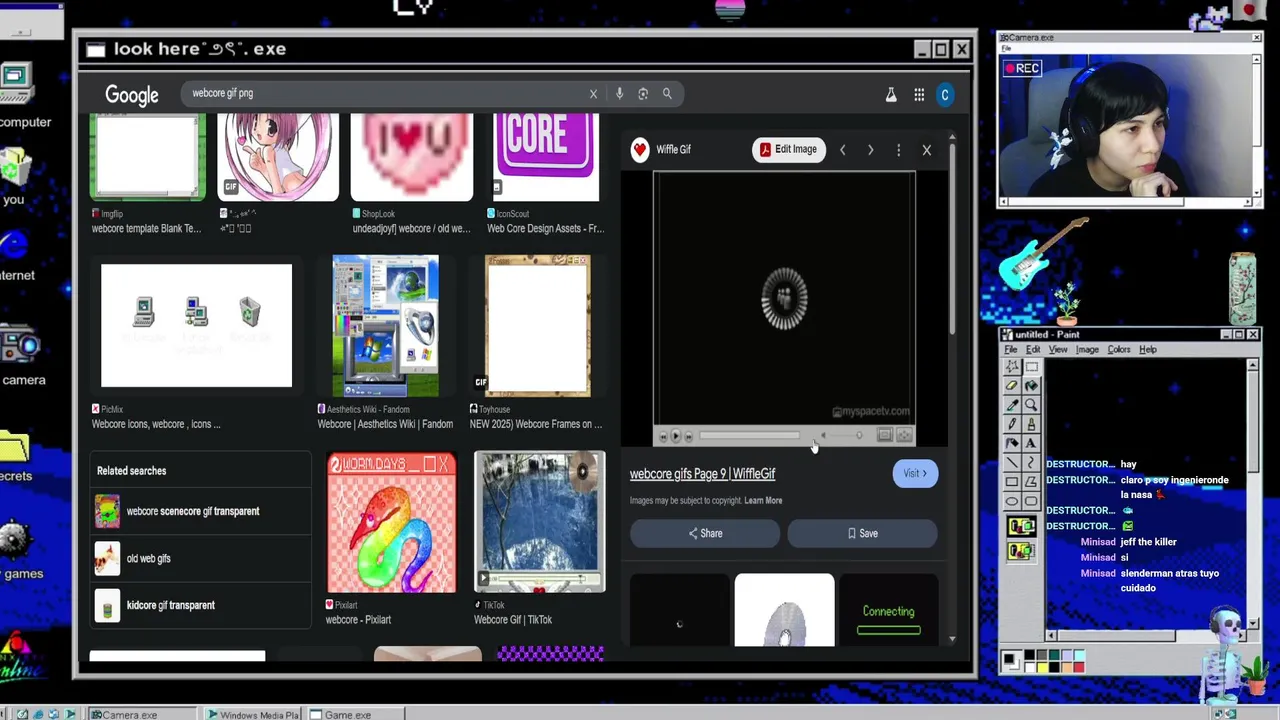Open the Pixlart rainbow snake thumbnail
1280x720 pixels.
point(392,523)
